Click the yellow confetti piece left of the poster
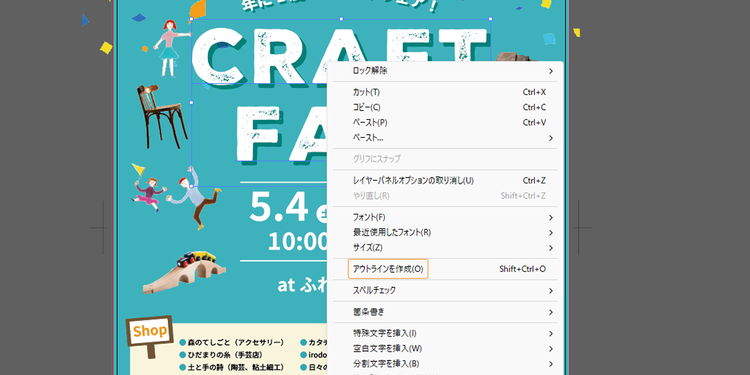 coord(106,48)
